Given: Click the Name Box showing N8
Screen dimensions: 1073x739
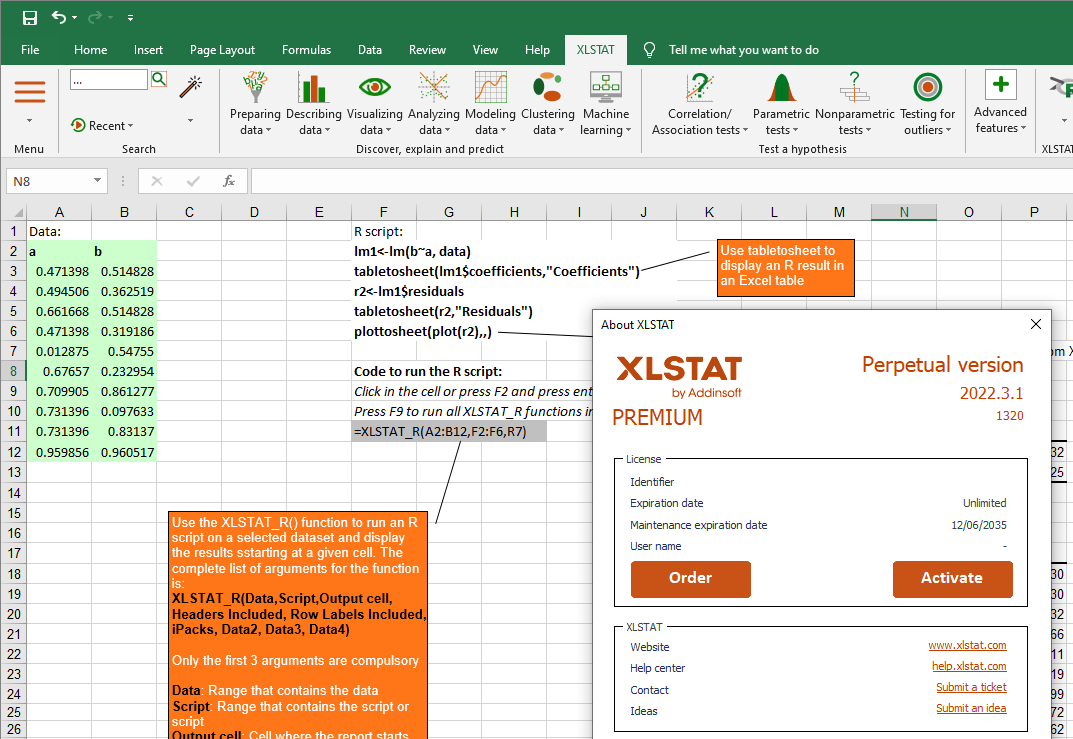Looking at the screenshot, I should coord(49,181).
